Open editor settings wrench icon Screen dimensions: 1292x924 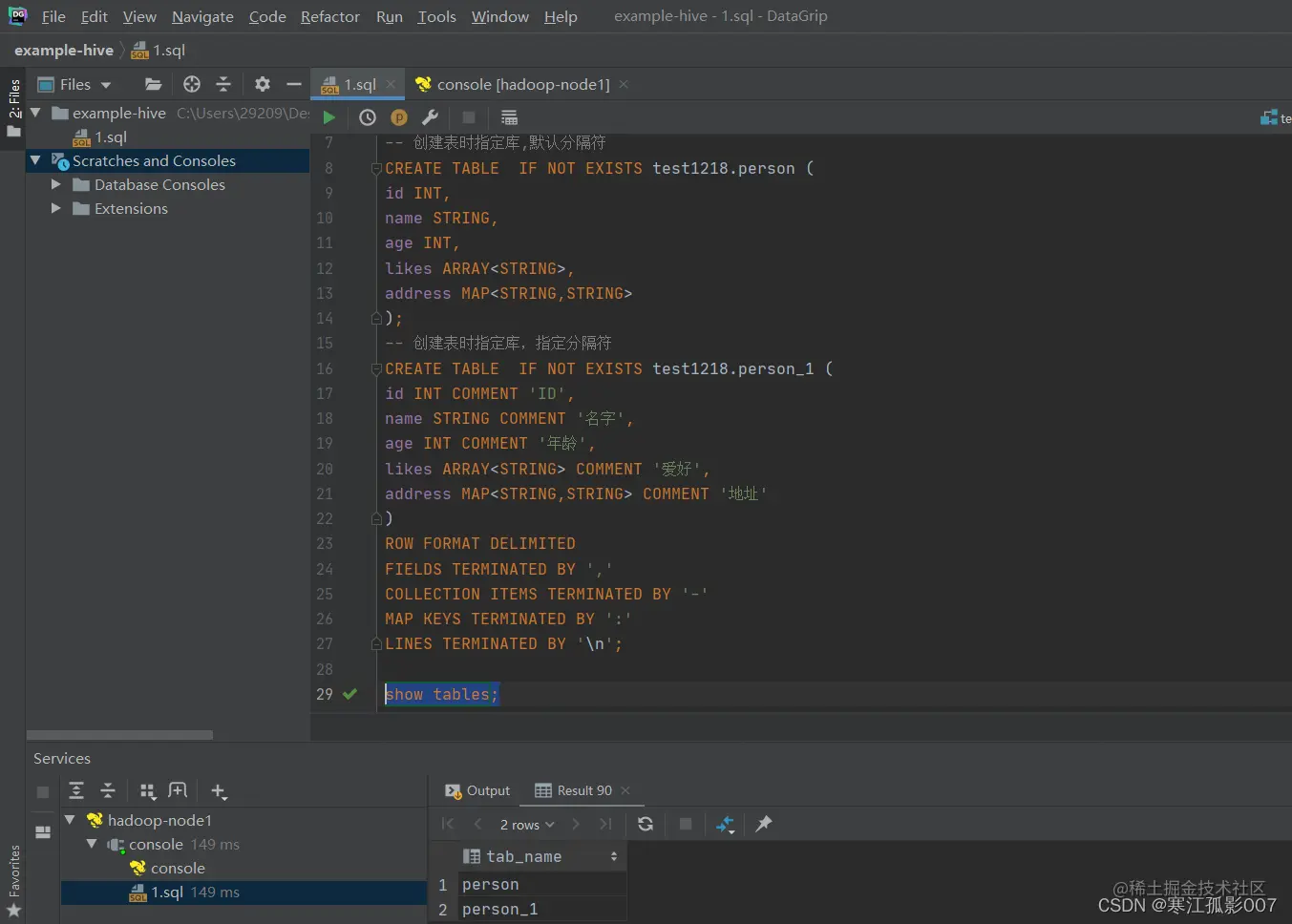pyautogui.click(x=430, y=117)
